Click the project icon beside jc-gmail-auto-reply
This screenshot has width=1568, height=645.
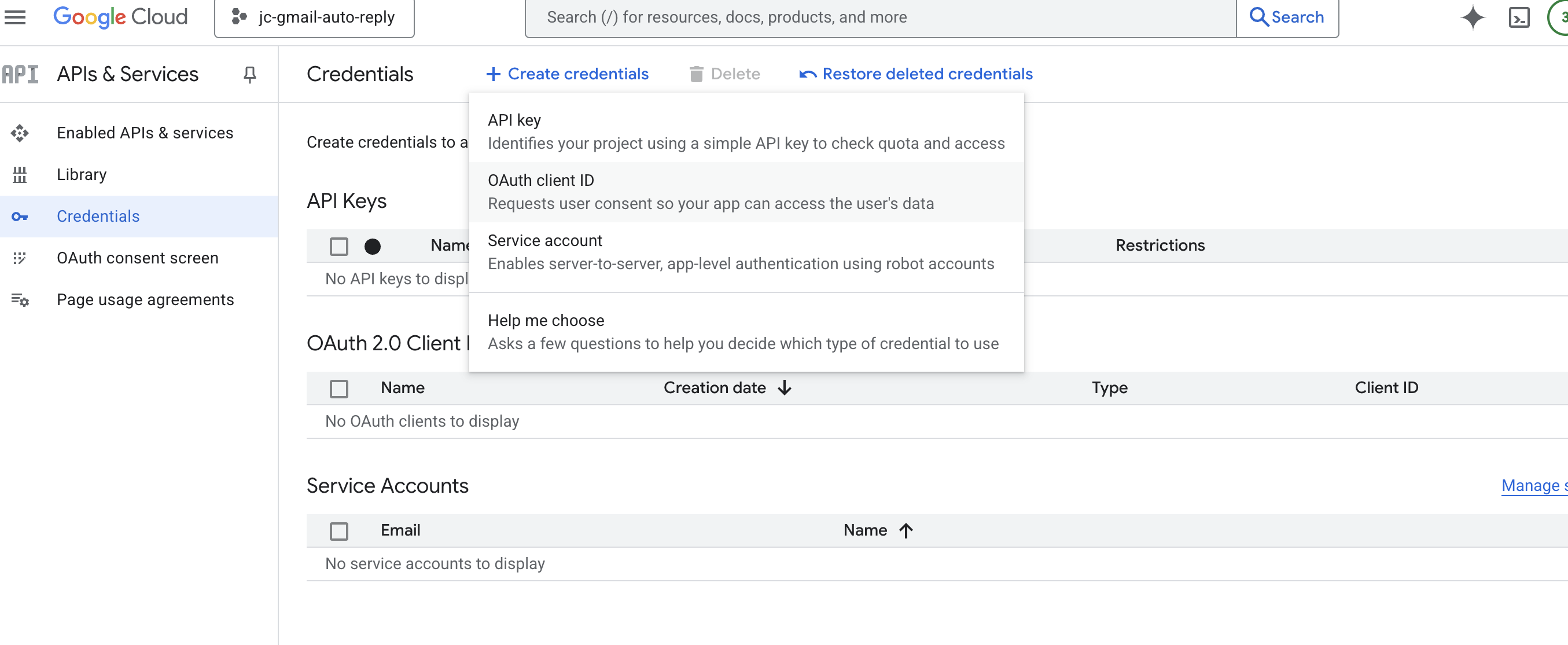(239, 17)
